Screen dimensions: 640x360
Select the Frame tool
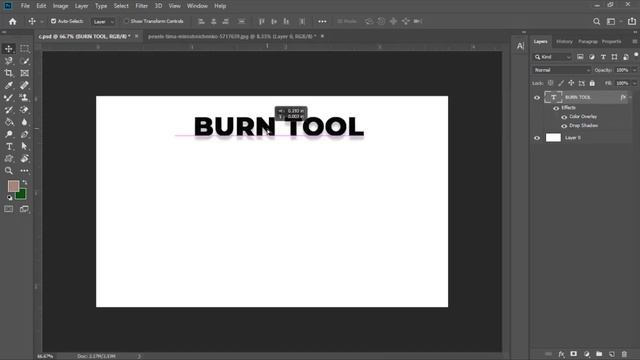(x=24, y=73)
